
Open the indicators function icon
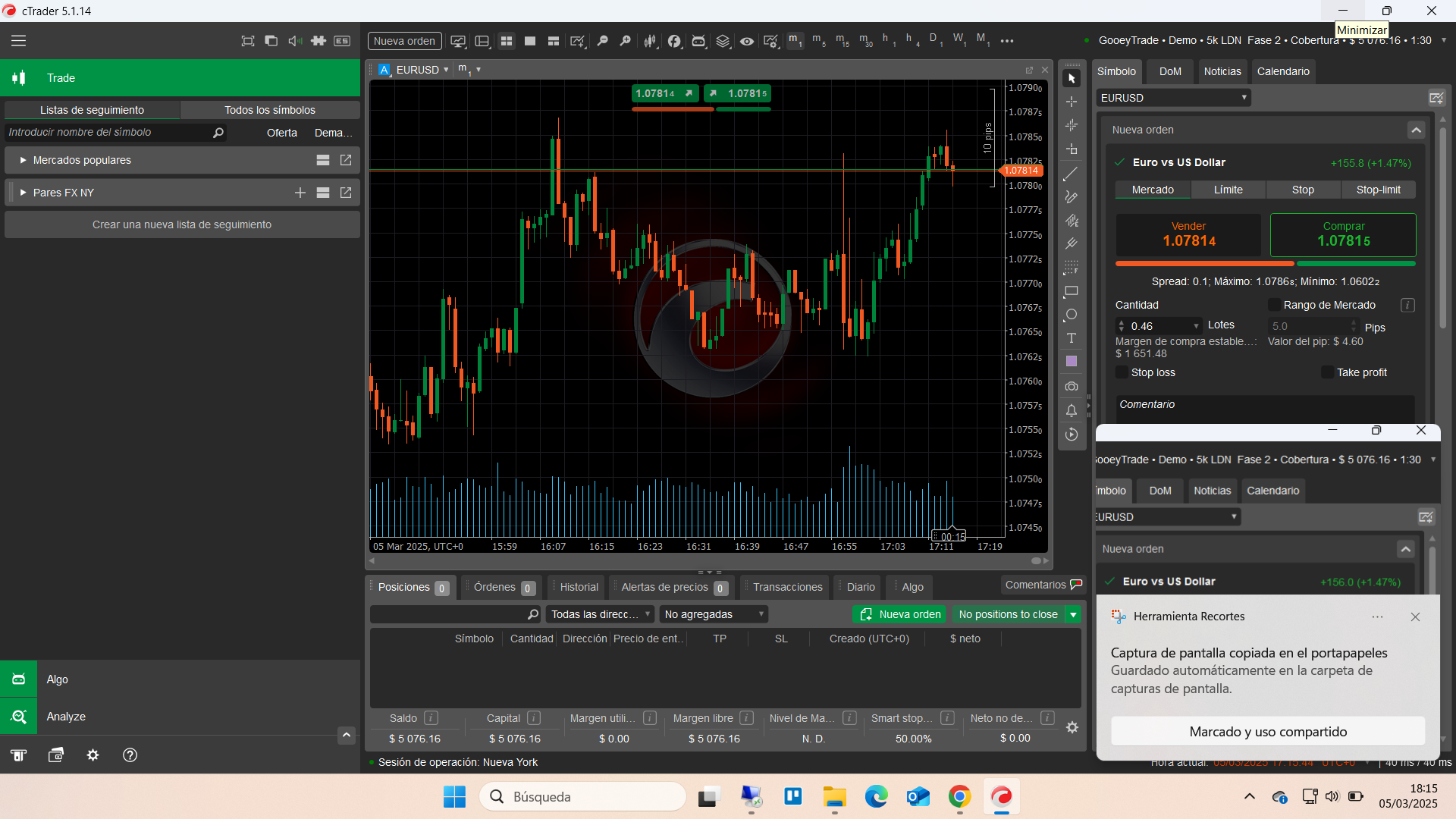674,41
